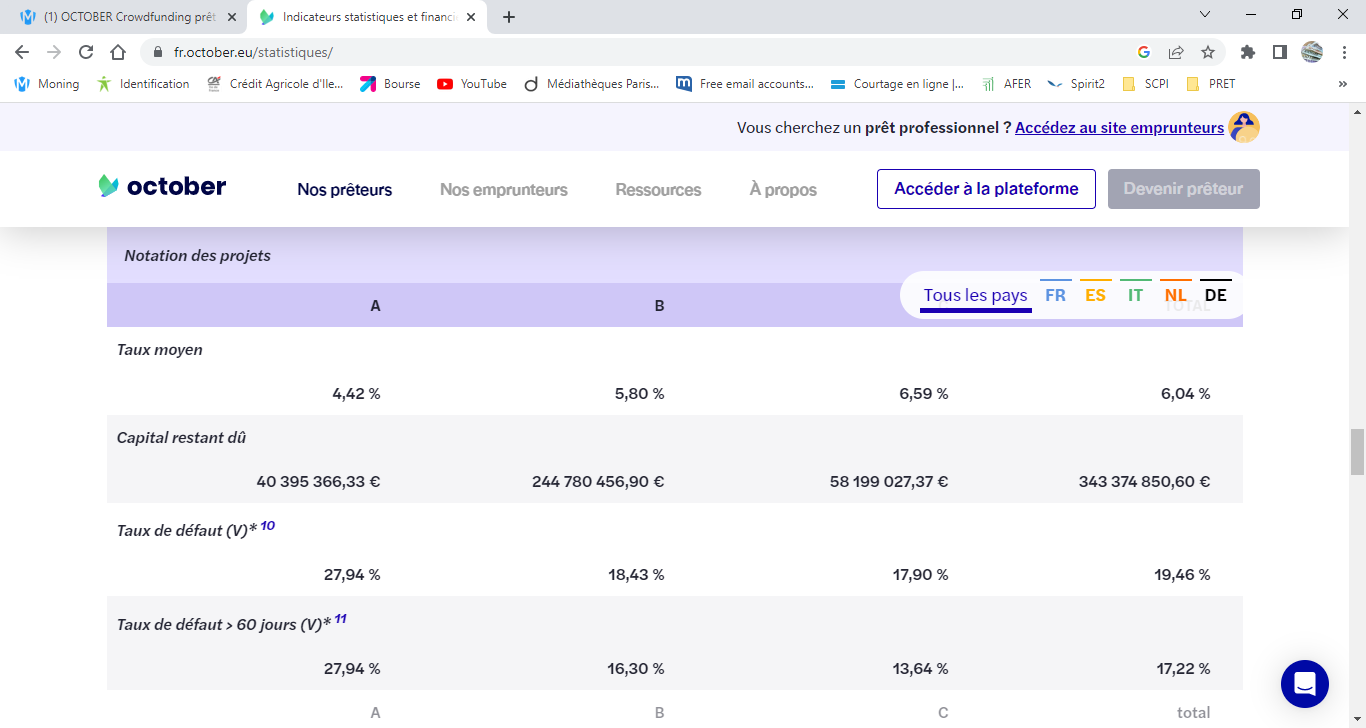Click the page vertical scrollbar thumb
Image resolution: width=1366 pixels, height=728 pixels.
pyautogui.click(x=1357, y=452)
